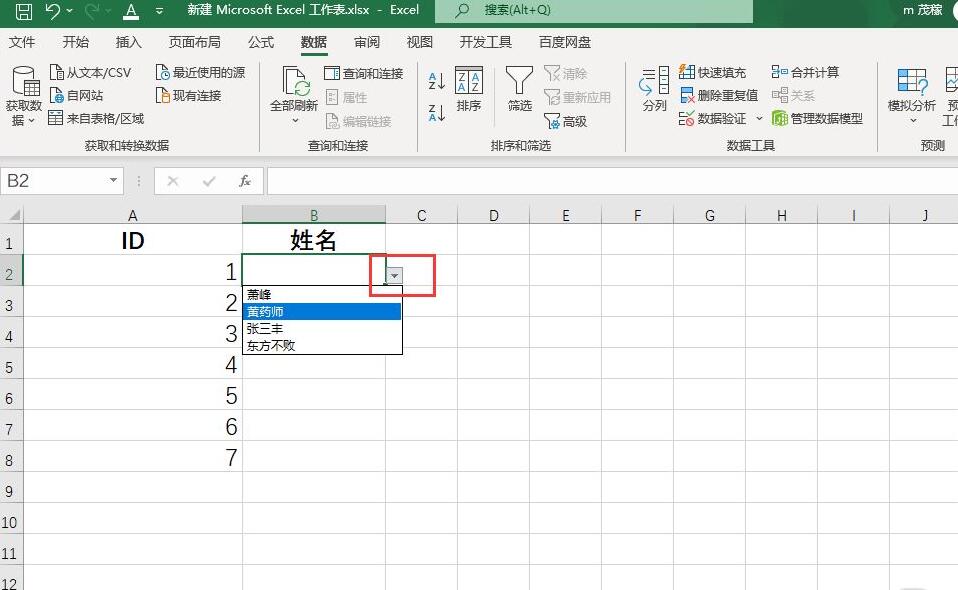Click the fx Insert Function button
Viewport: 958px width, 590px height.
click(246, 181)
